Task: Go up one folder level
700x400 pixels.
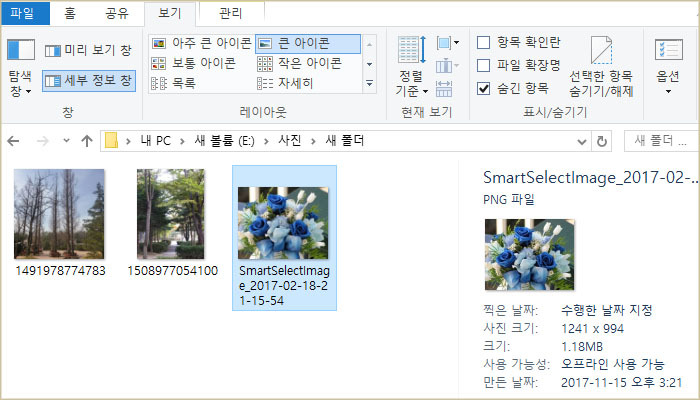Action: click(x=87, y=142)
